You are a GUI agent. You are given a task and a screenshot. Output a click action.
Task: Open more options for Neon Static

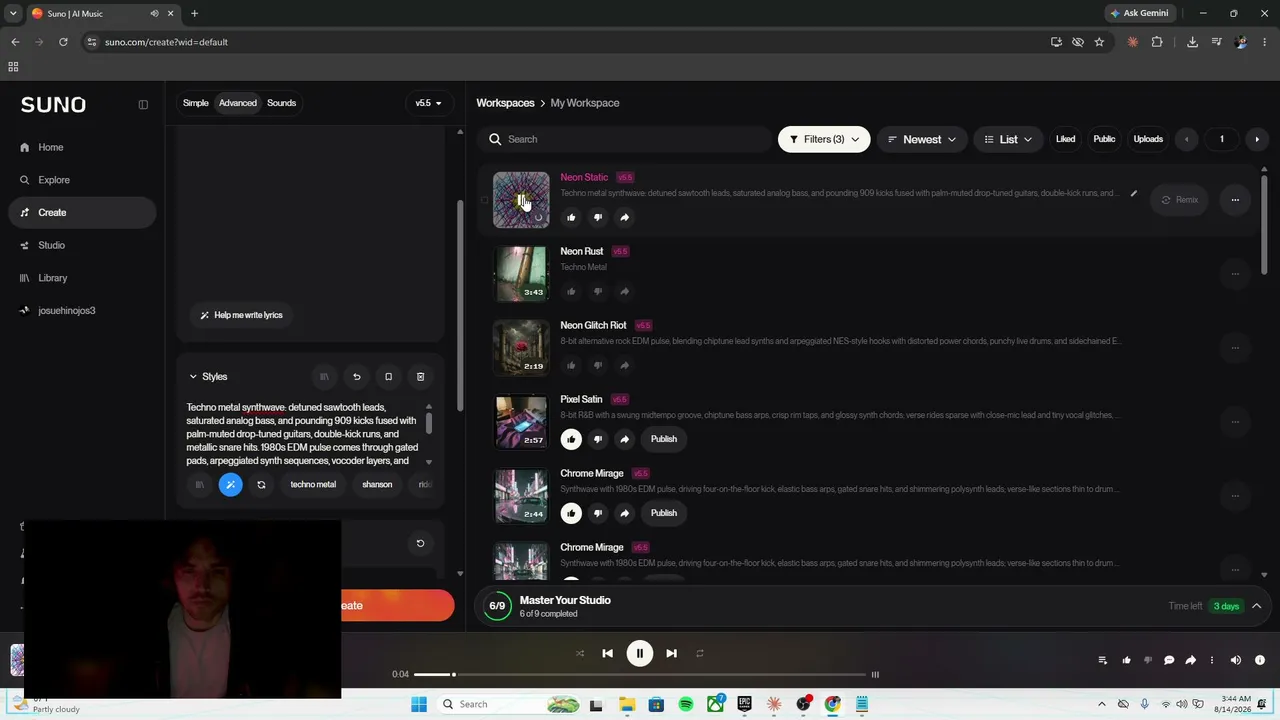coord(1235,200)
